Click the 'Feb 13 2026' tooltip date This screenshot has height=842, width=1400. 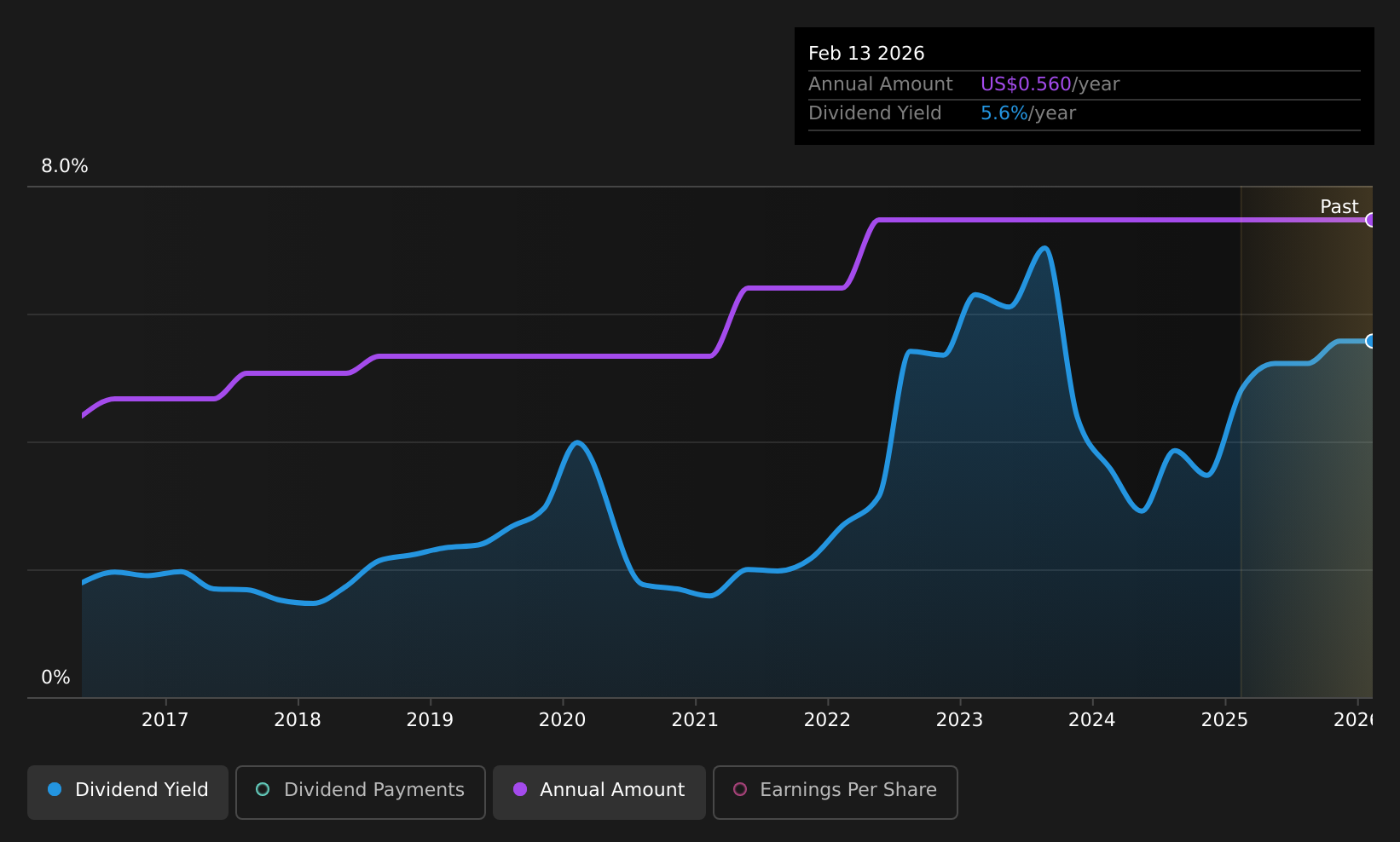(866, 54)
